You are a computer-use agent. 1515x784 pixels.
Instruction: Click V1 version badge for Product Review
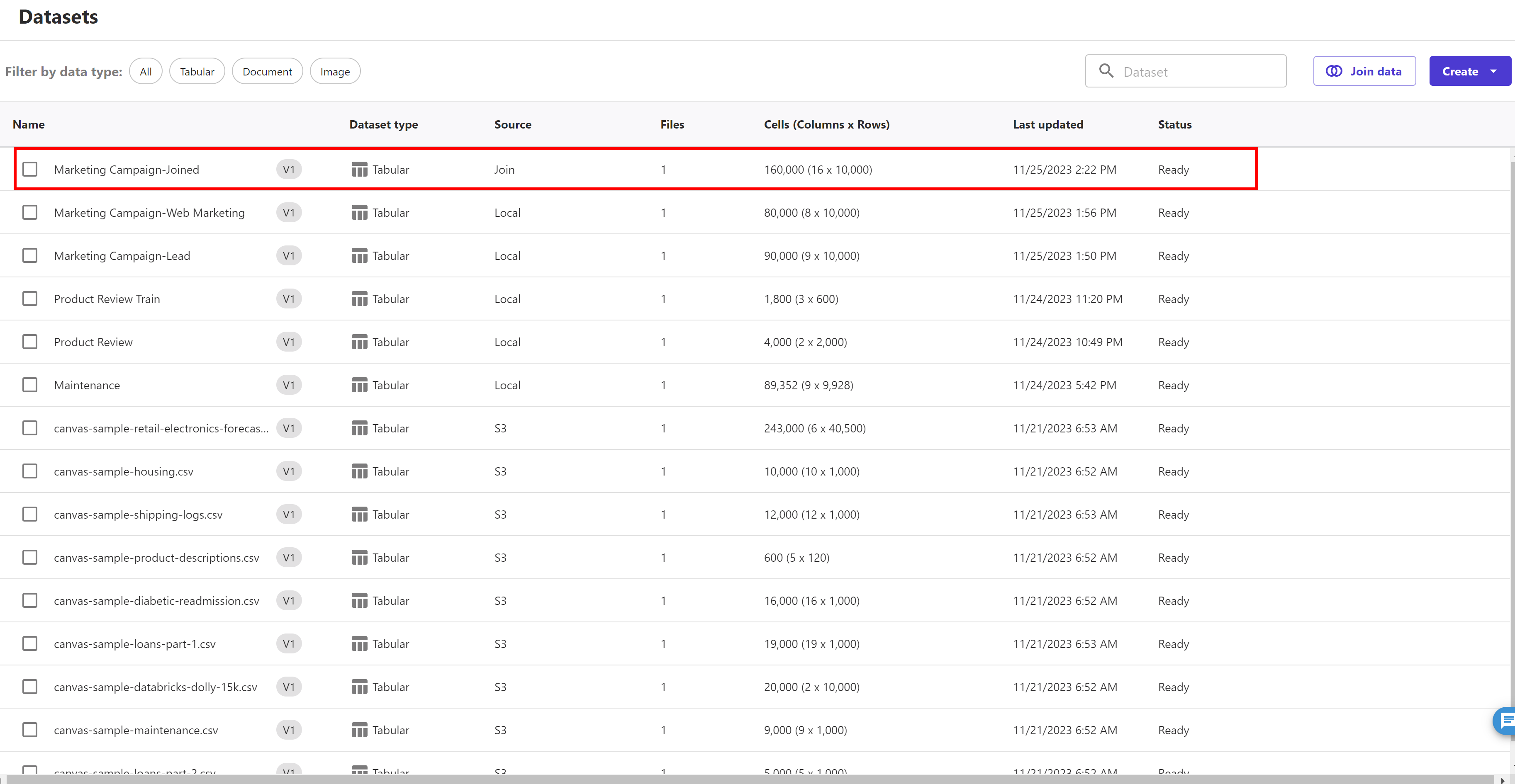289,342
